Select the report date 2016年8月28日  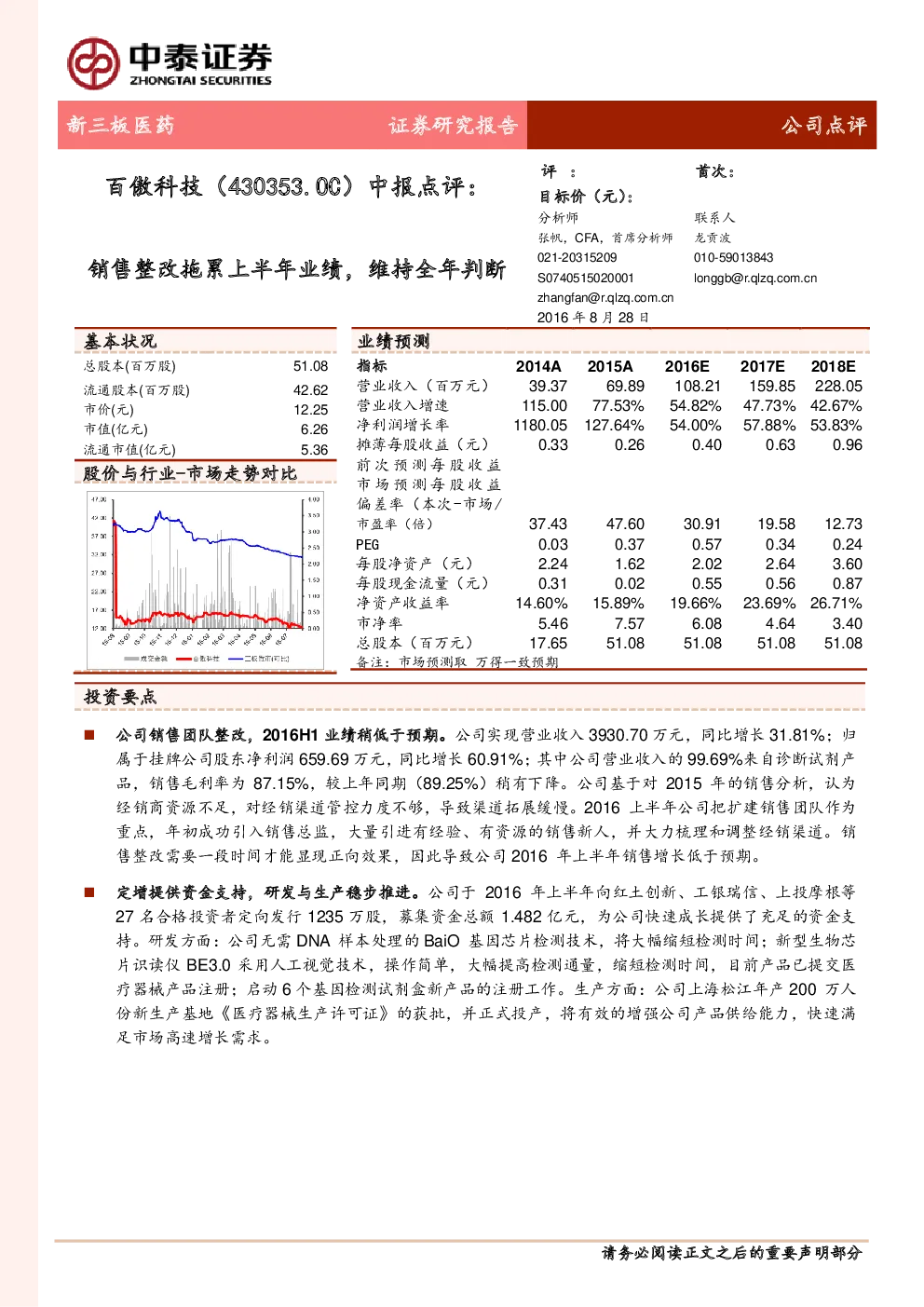click(593, 318)
